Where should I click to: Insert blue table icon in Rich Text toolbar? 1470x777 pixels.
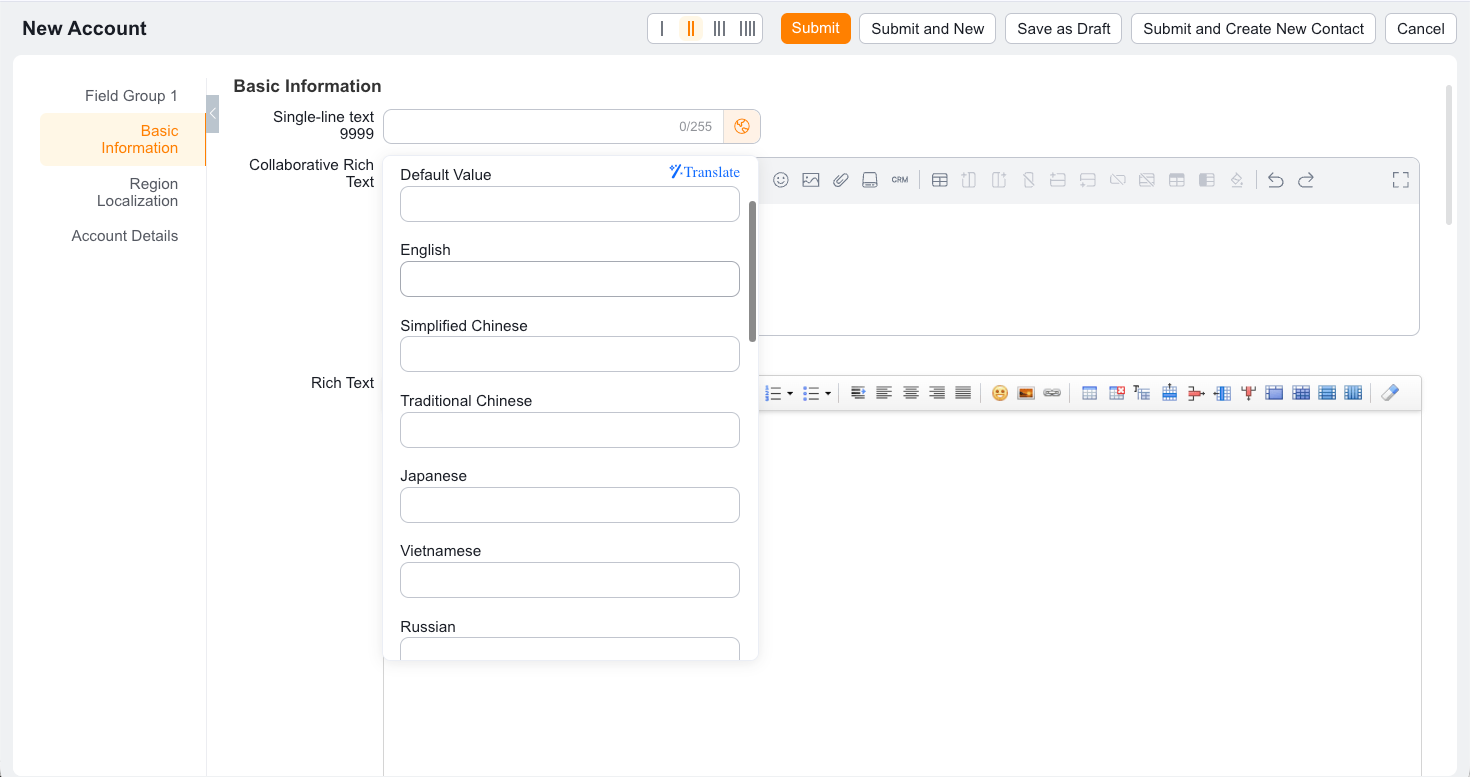tap(1090, 393)
